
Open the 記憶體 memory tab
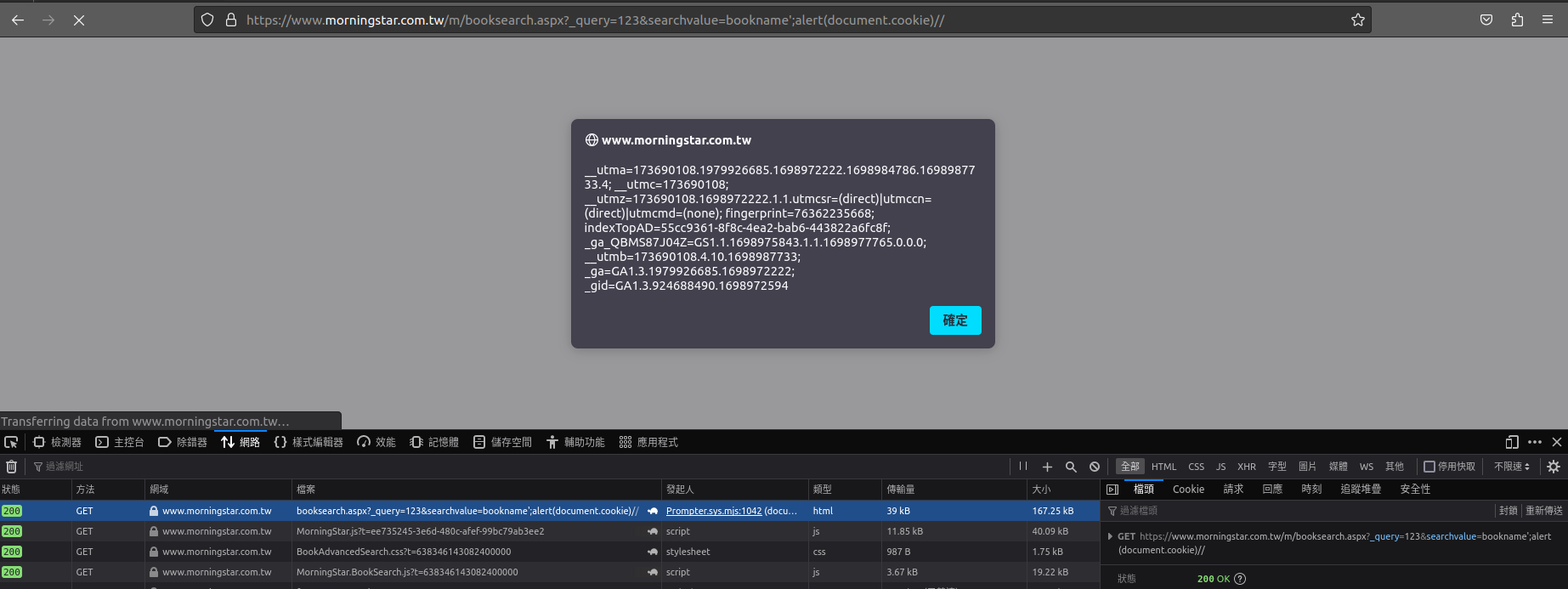tap(434, 442)
